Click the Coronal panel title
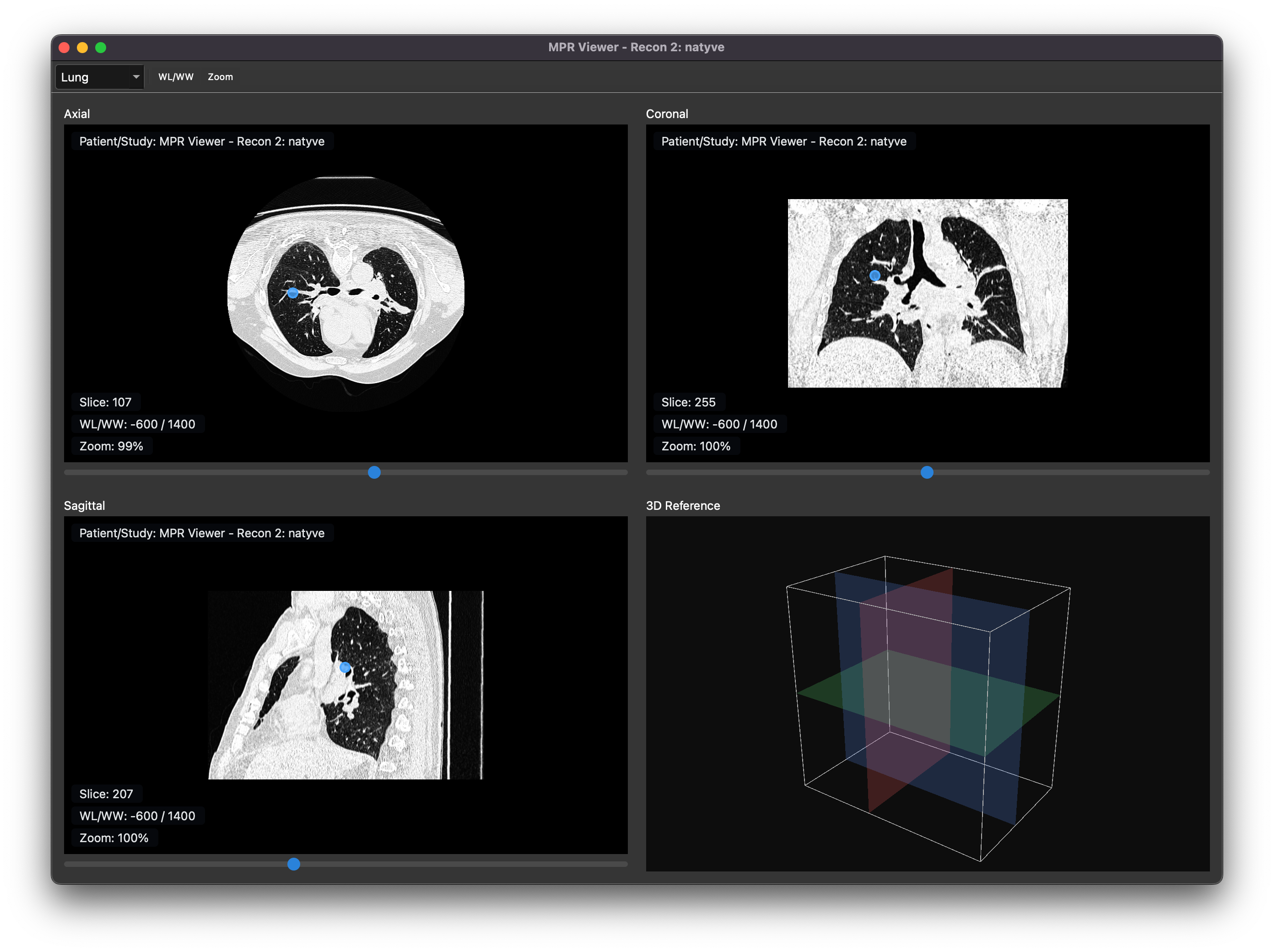Screen dimensions: 1274x952 667,114
